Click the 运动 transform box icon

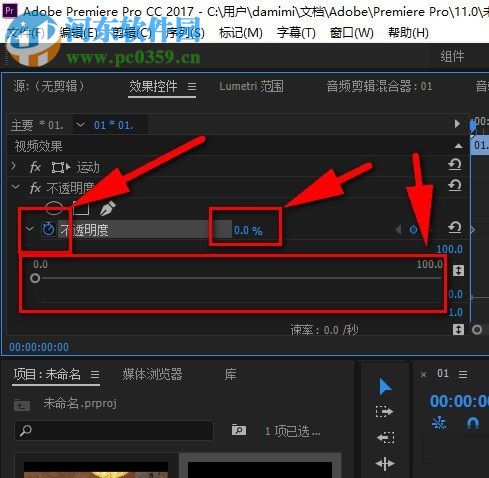click(60, 167)
